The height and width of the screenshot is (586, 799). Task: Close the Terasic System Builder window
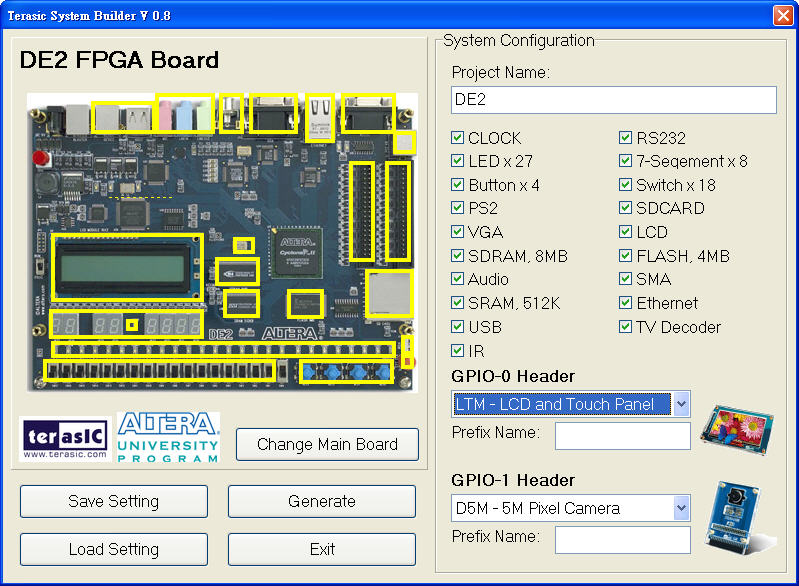[783, 15]
